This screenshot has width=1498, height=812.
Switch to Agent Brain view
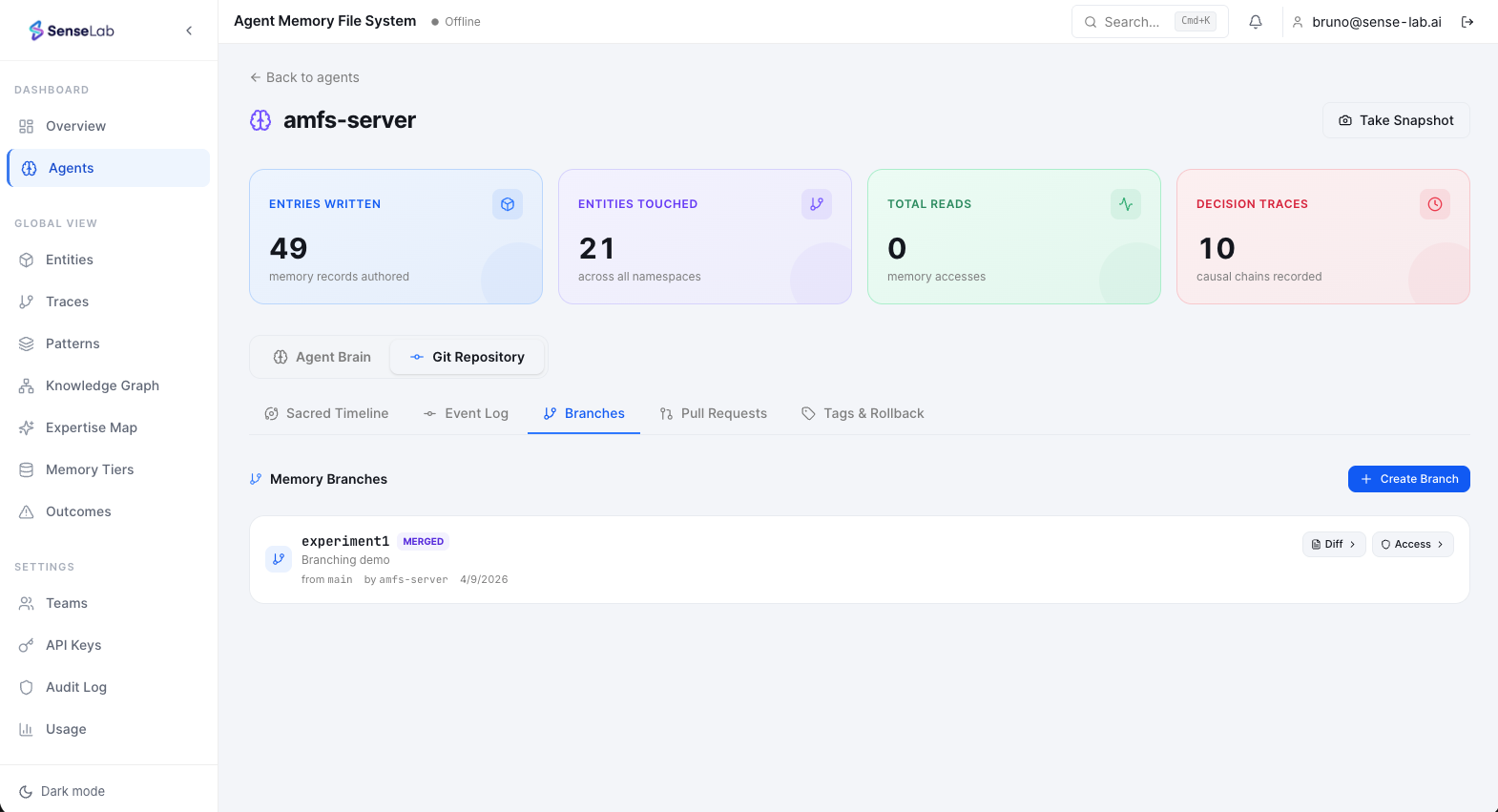(x=322, y=357)
